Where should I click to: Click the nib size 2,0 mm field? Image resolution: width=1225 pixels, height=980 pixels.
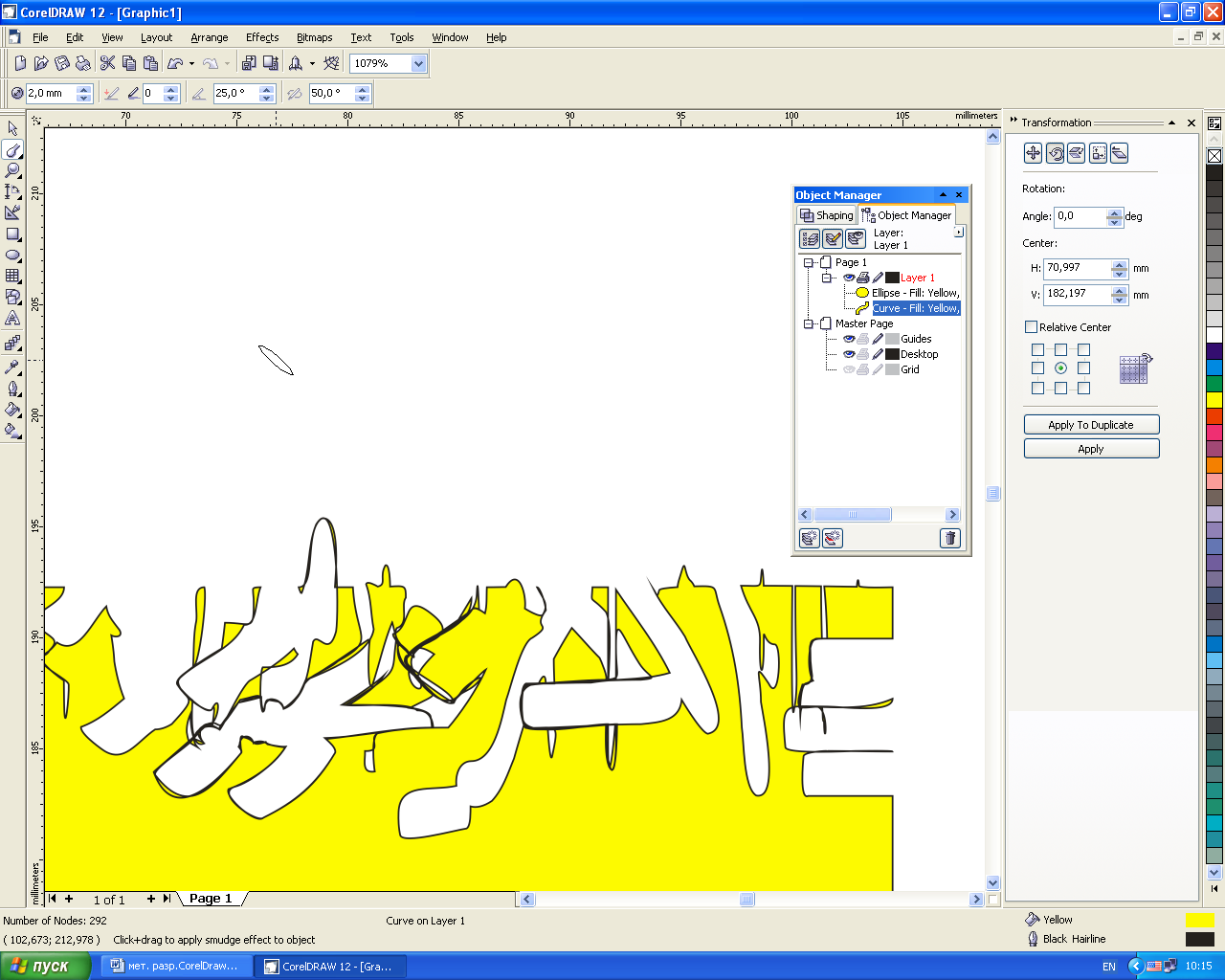(x=51, y=93)
